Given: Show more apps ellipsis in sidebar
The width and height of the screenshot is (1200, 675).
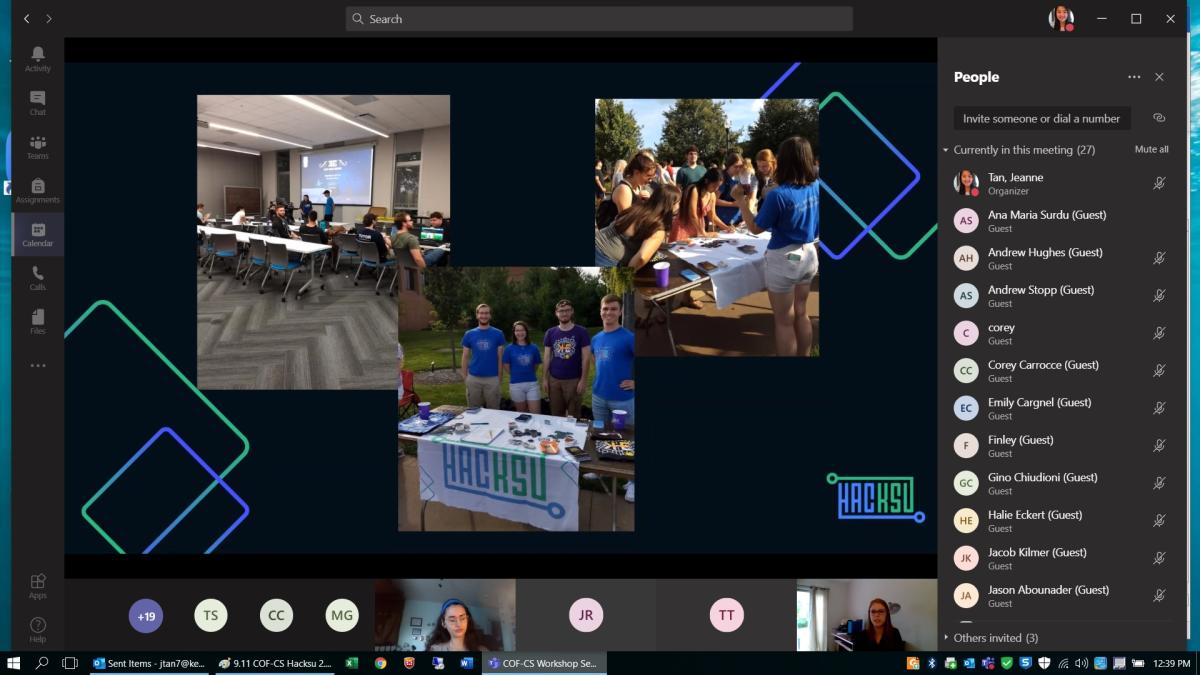Looking at the screenshot, I should (37, 366).
